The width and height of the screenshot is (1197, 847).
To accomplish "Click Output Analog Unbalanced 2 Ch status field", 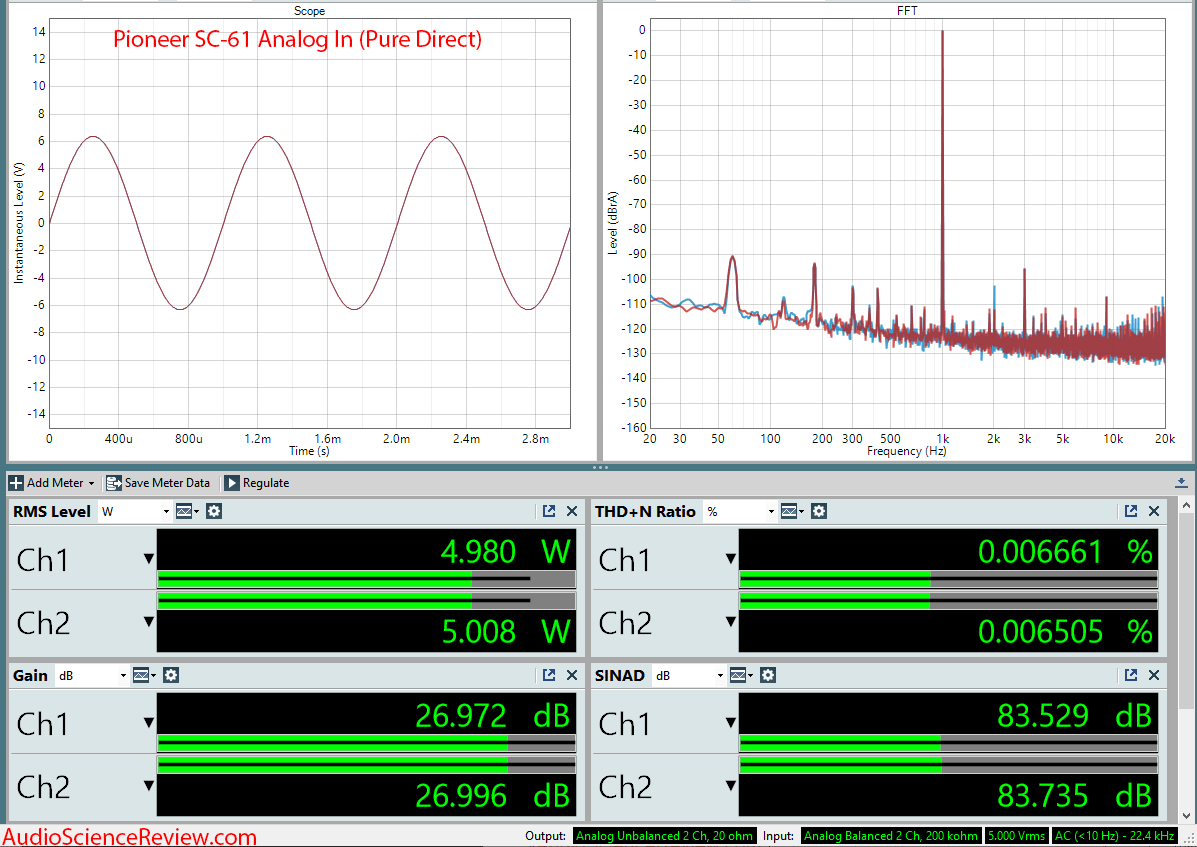I will click(664, 836).
